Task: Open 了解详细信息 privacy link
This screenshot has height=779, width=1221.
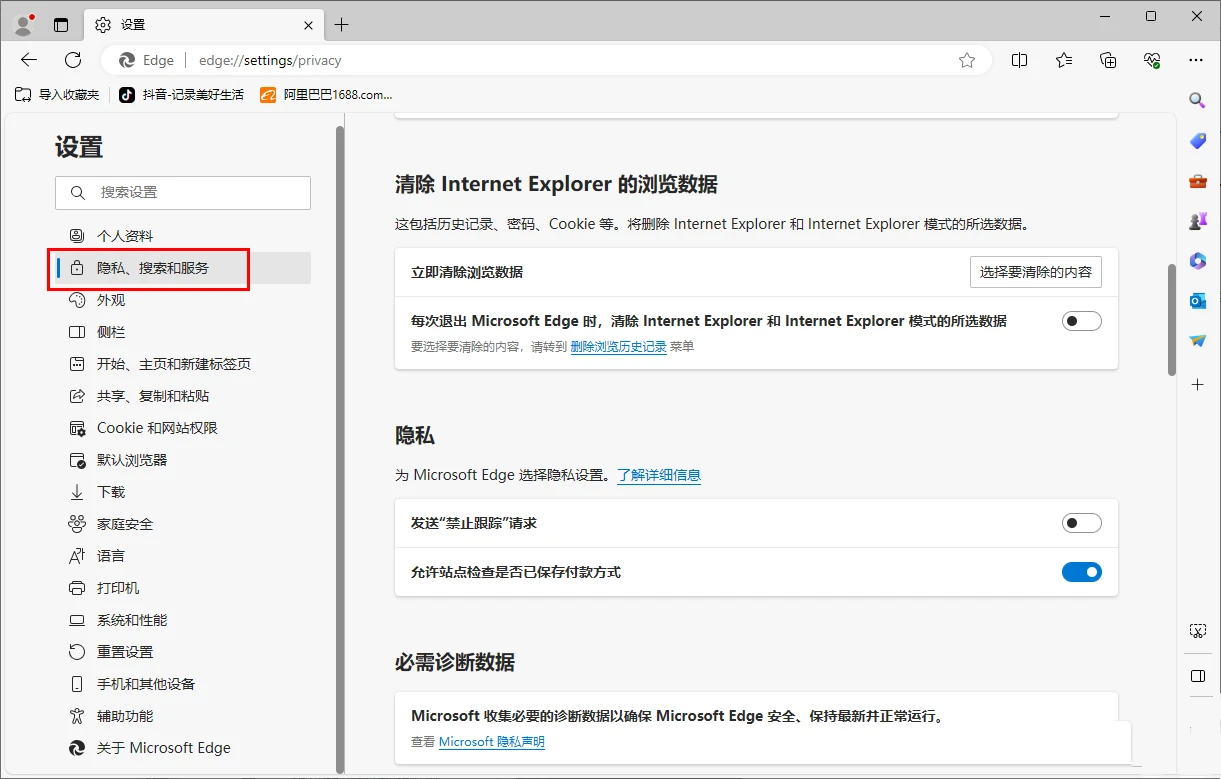Action: tap(659, 475)
